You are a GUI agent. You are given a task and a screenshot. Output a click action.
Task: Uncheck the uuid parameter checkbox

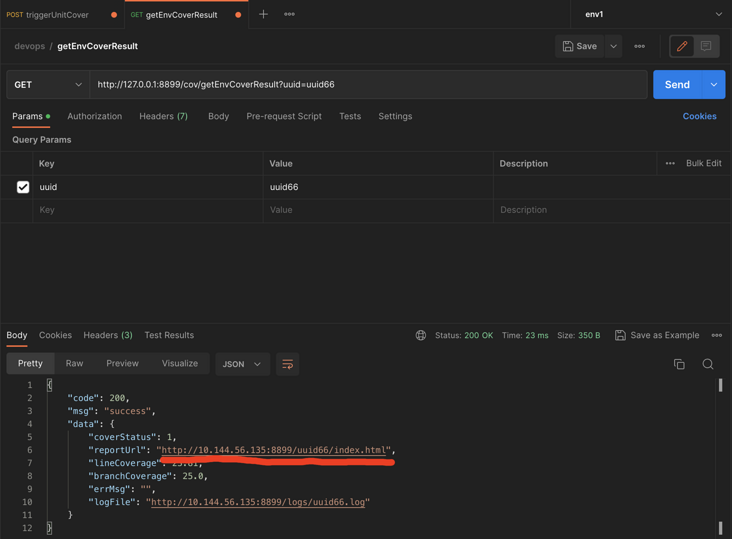click(x=23, y=187)
